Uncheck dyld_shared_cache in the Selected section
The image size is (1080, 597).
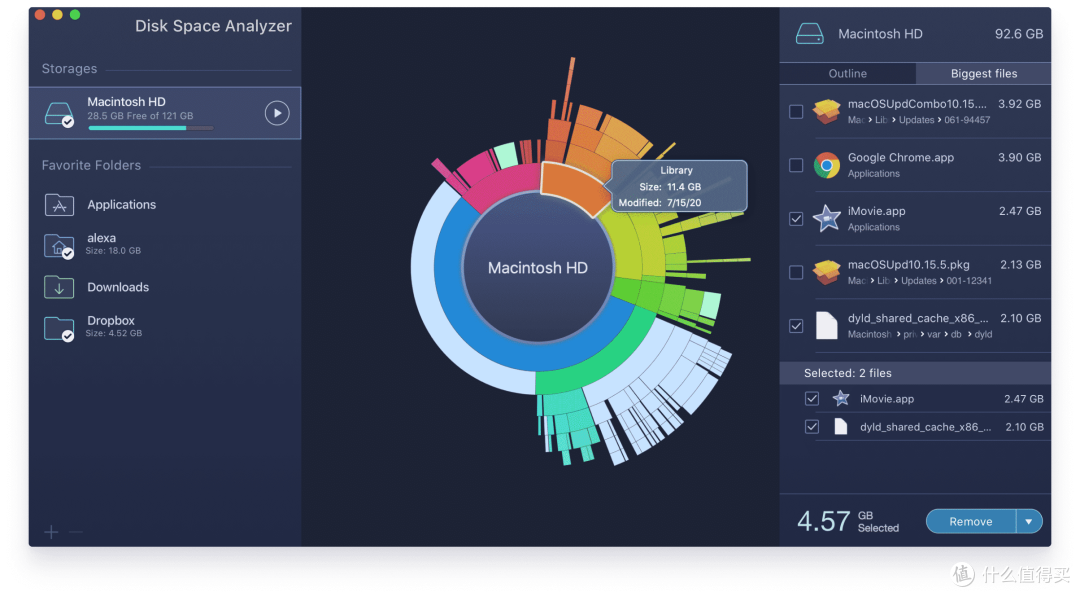pyautogui.click(x=812, y=427)
